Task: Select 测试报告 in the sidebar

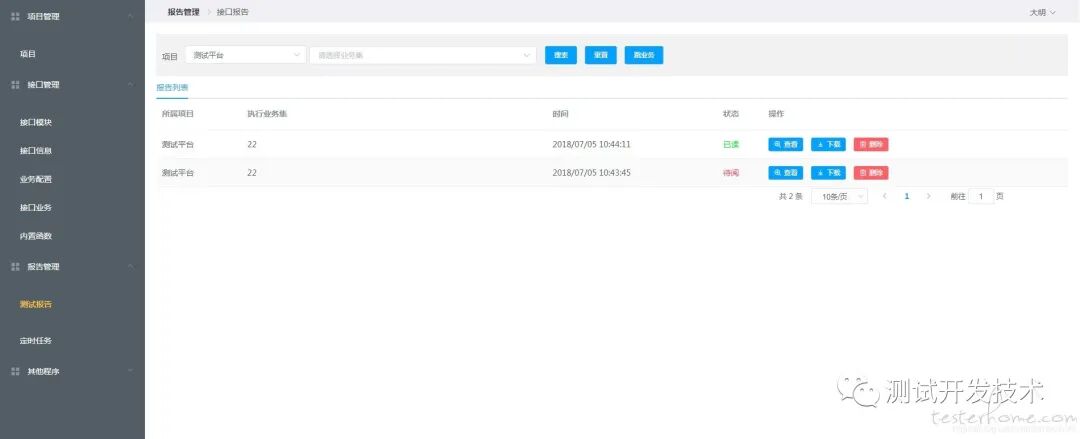Action: [36, 304]
